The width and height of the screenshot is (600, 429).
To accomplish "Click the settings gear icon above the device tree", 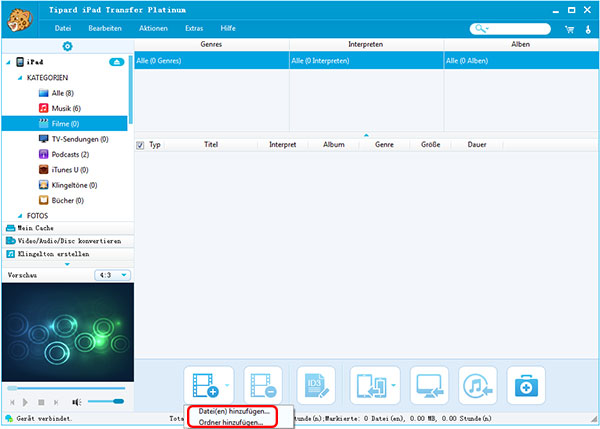I will [67, 46].
